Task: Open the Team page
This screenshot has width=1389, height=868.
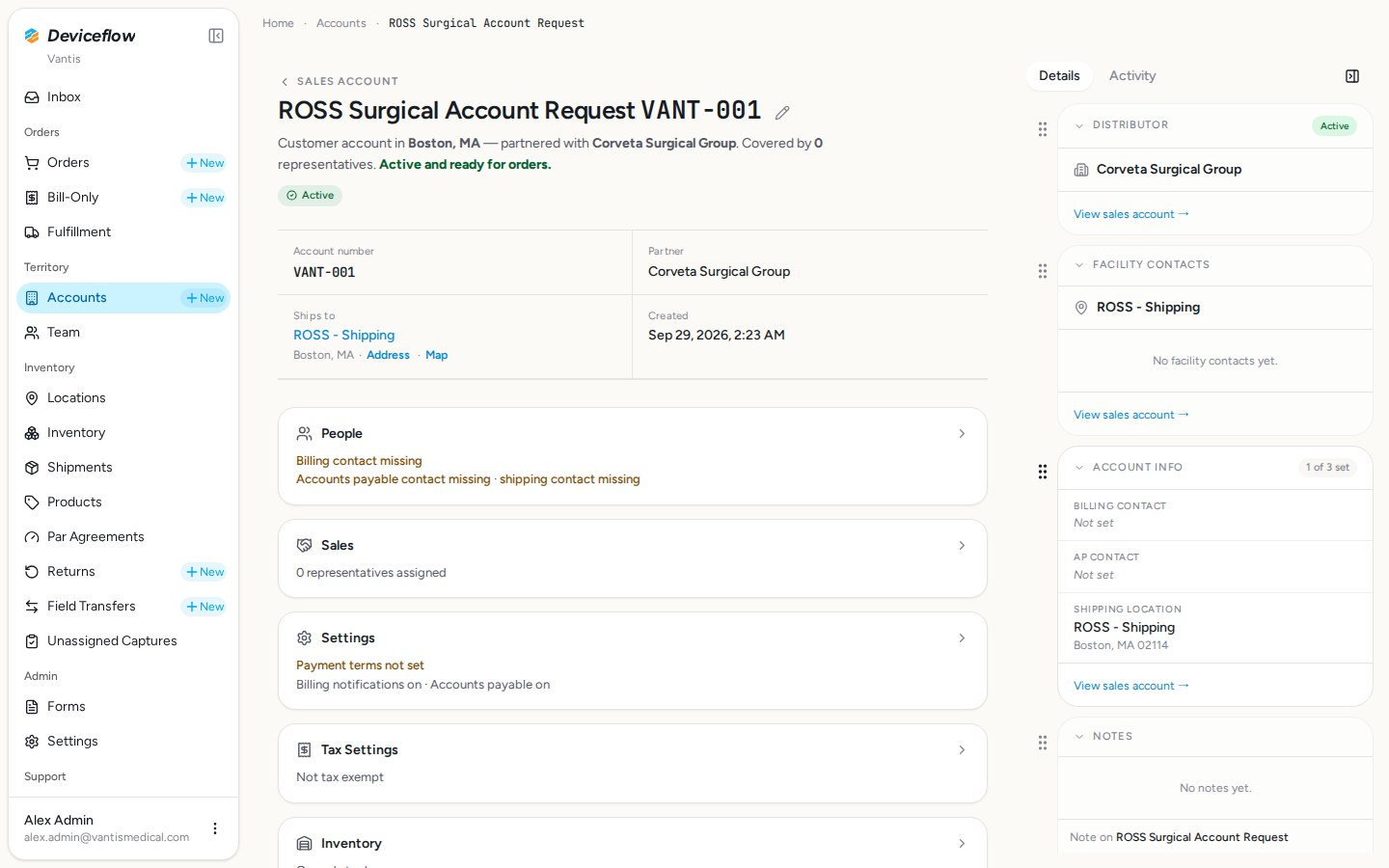Action: point(123,333)
